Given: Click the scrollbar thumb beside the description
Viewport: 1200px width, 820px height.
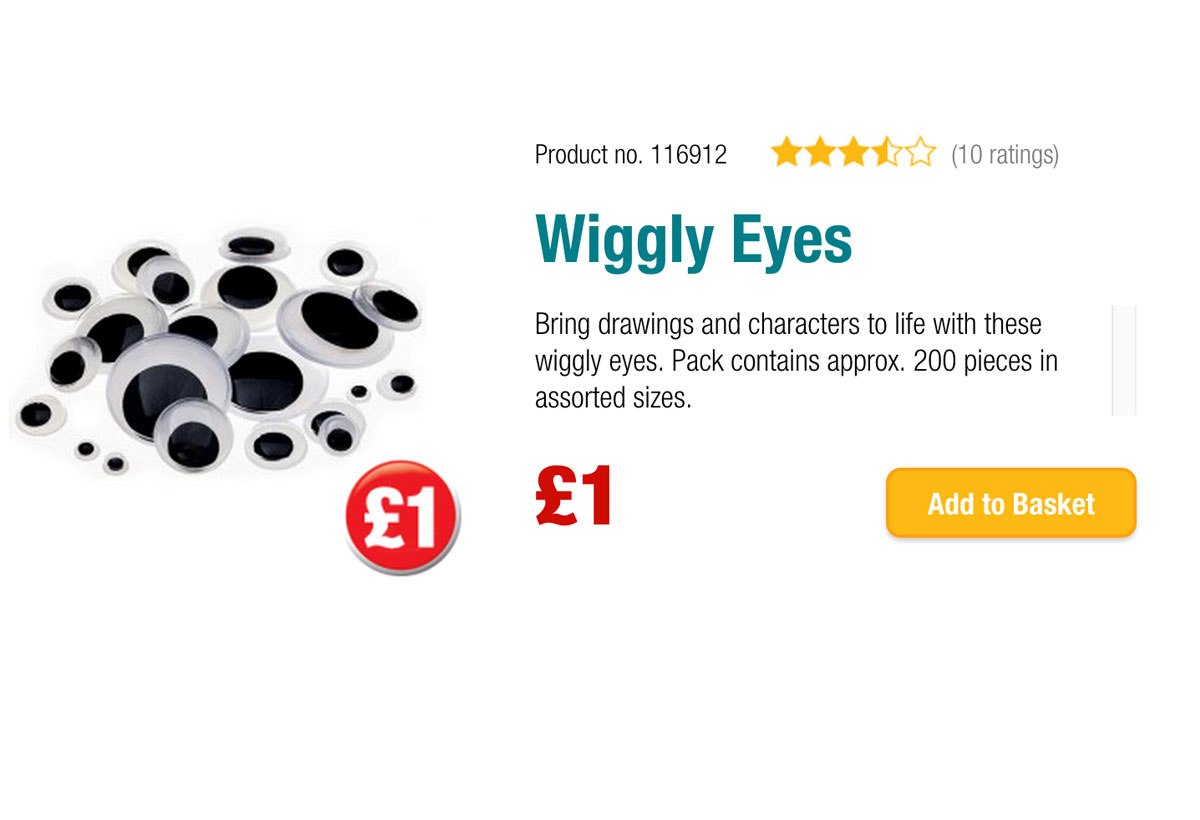Looking at the screenshot, I should 1122,360.
